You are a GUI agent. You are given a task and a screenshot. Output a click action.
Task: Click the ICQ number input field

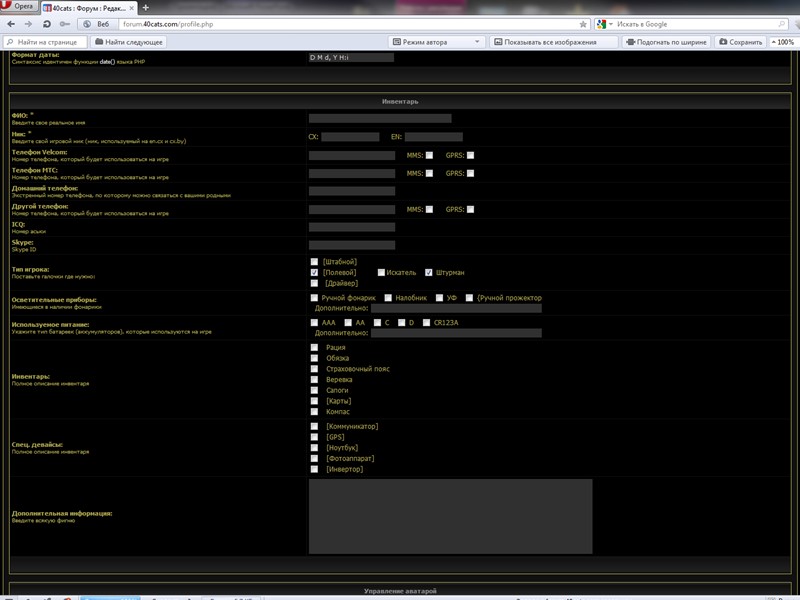pos(352,227)
